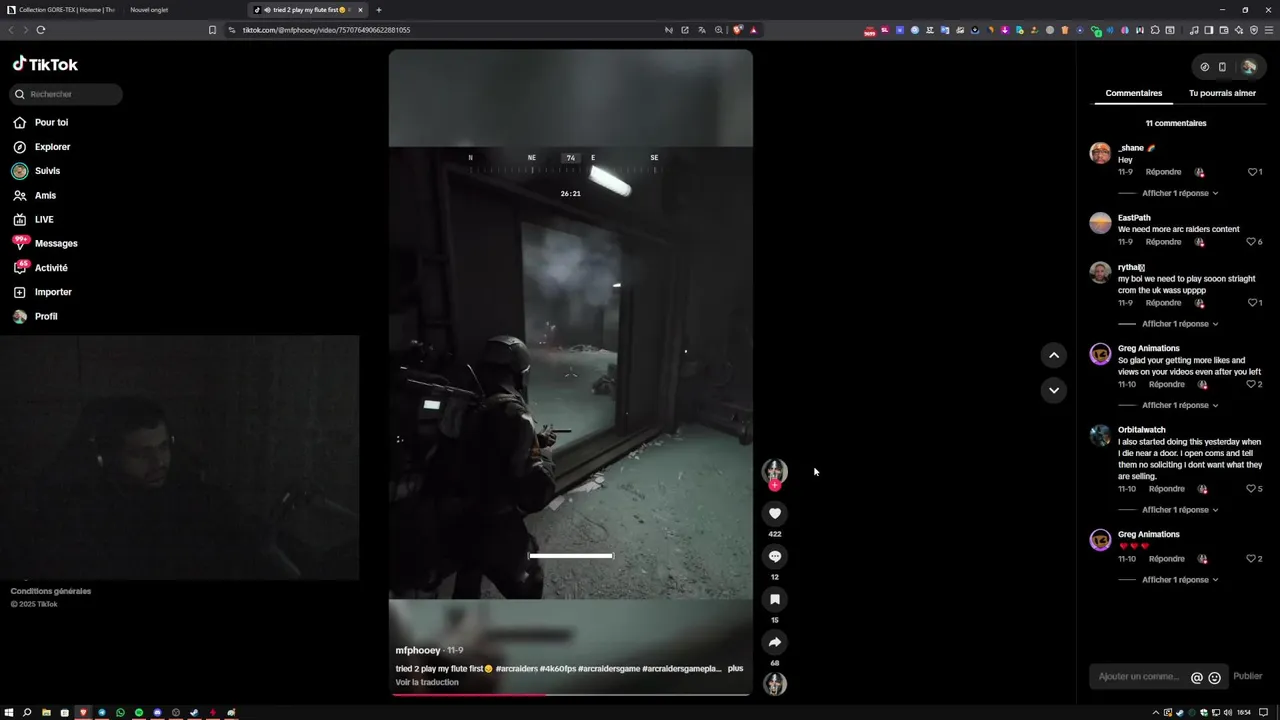This screenshot has height=720, width=1280.
Task: Open the emoji picker in comment box
Action: (1215, 678)
